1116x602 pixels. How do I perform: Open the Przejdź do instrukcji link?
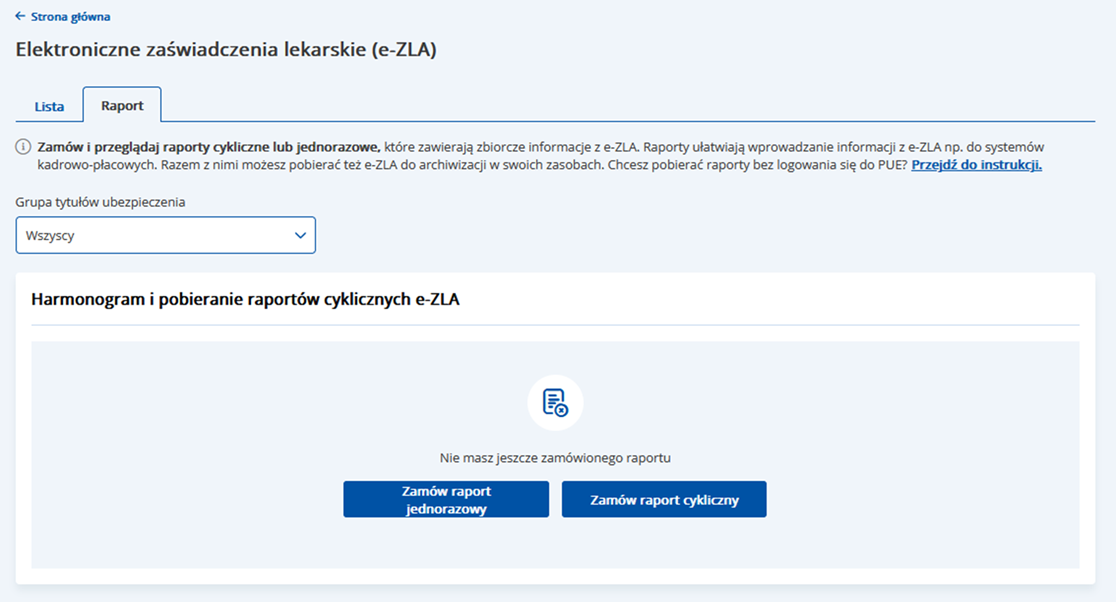pyautogui.click(x=975, y=164)
